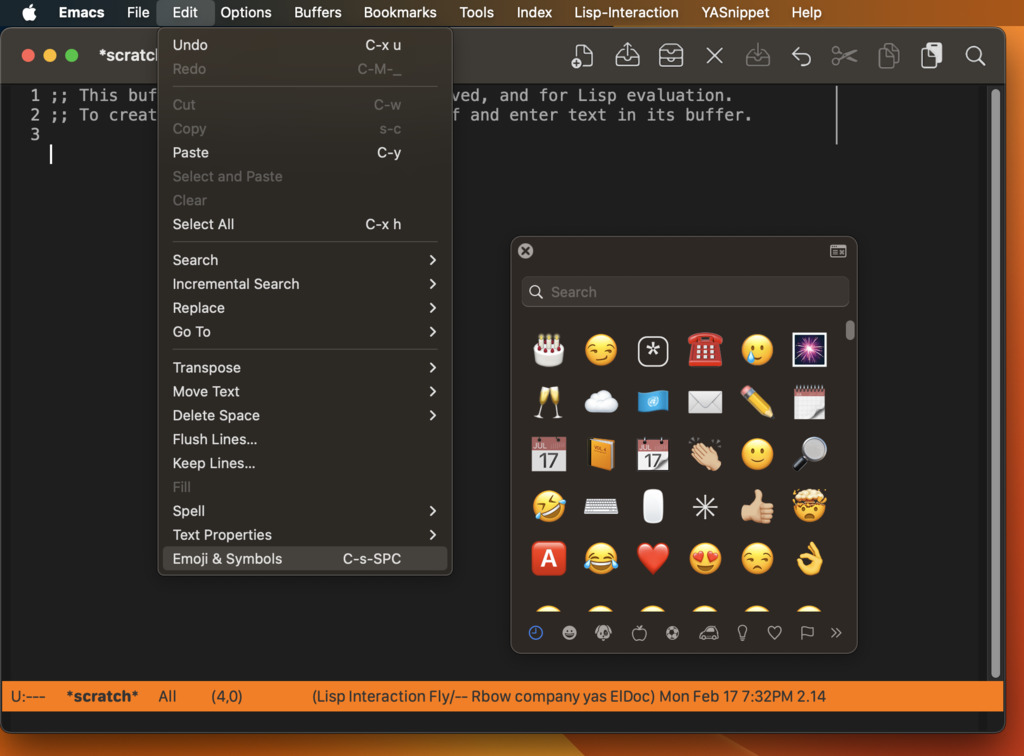Choose Emoji & Symbols menu entry

[x=305, y=559]
